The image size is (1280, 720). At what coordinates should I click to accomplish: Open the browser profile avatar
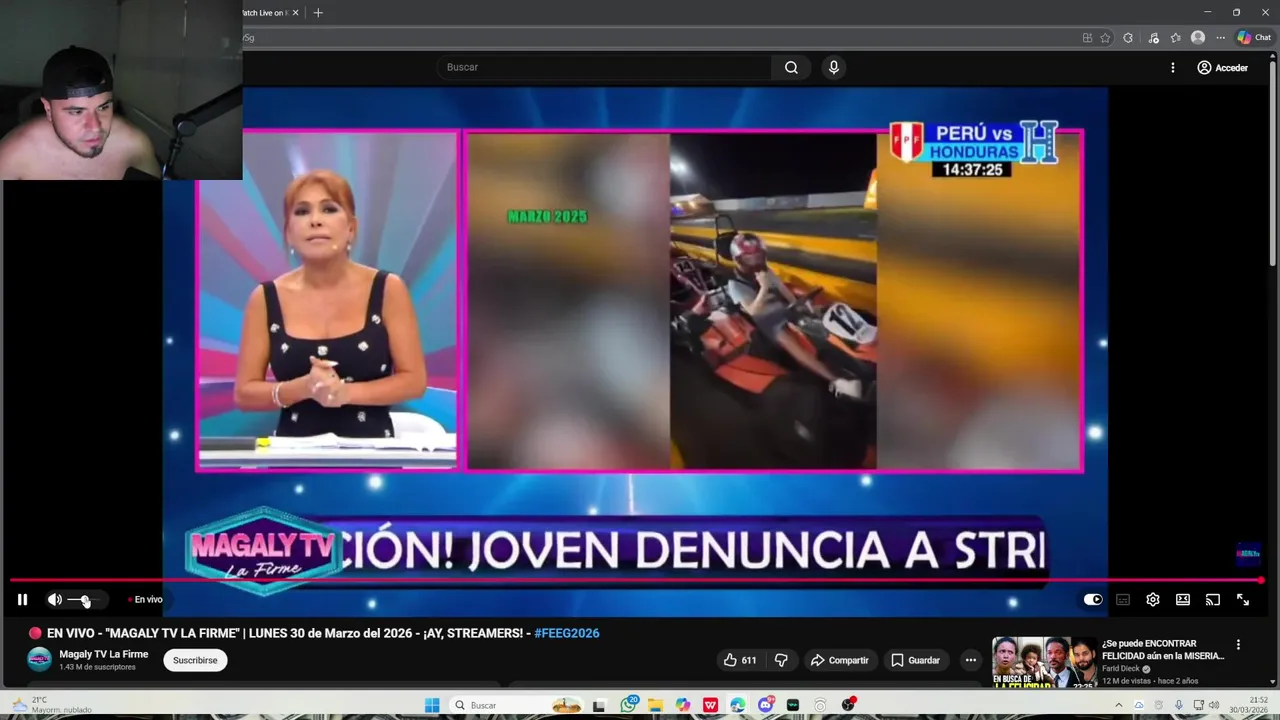(x=1198, y=38)
